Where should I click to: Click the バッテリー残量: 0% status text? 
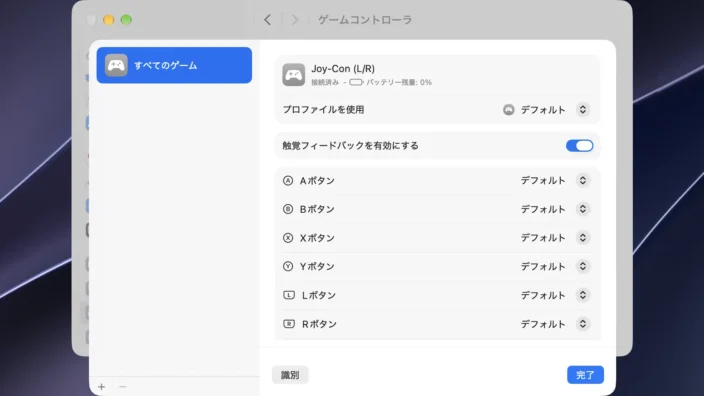pos(399,82)
